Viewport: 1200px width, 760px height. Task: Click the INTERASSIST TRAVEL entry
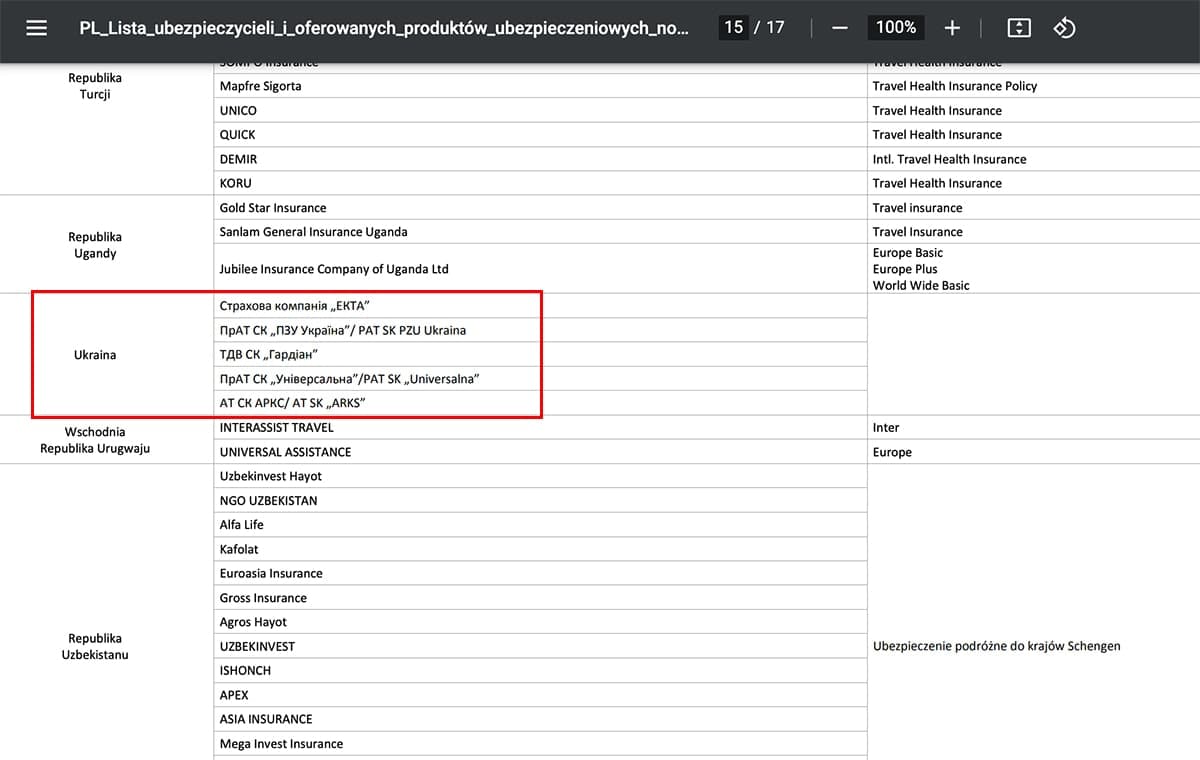pyautogui.click(x=277, y=428)
